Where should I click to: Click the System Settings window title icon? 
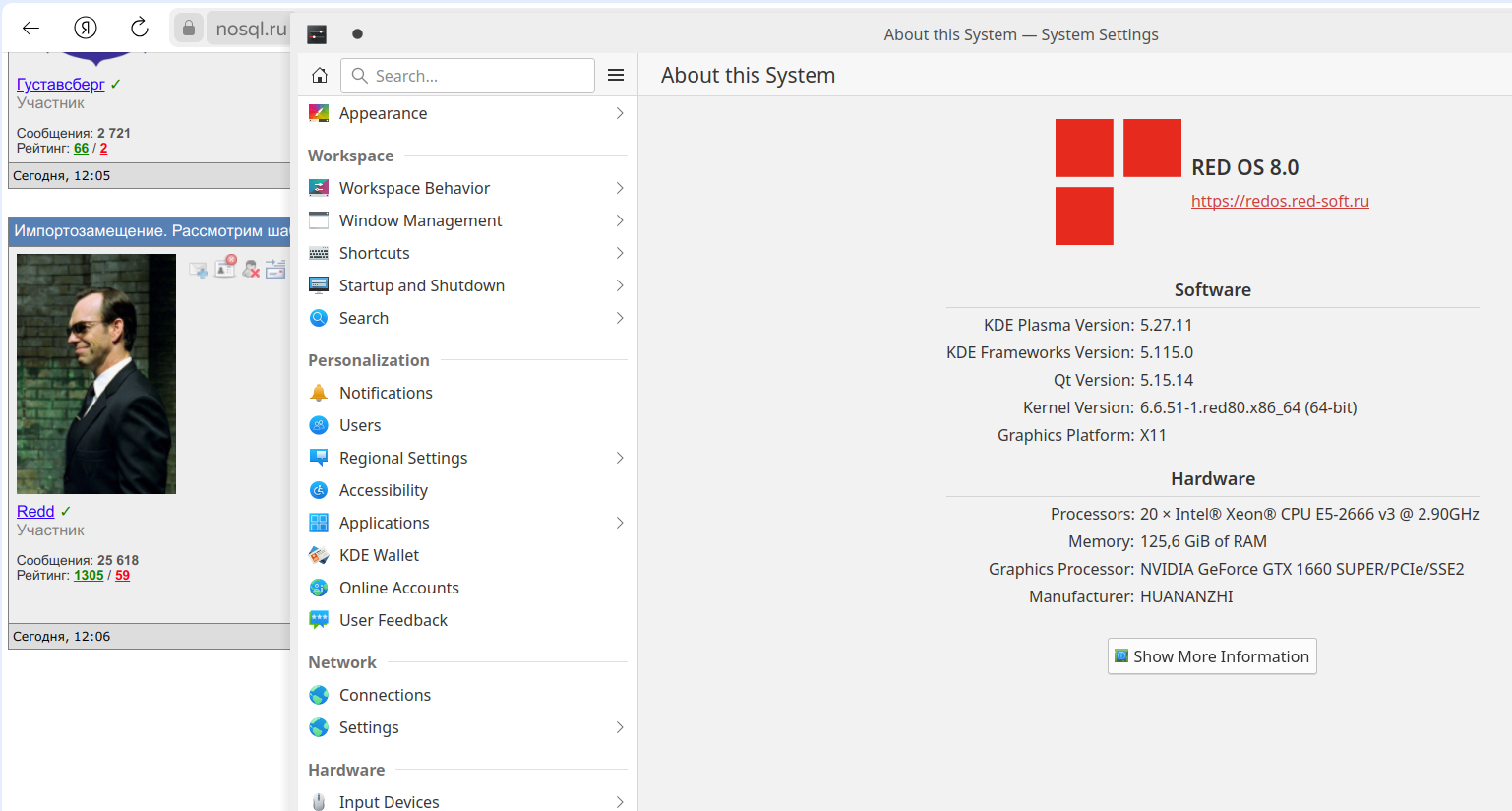click(x=317, y=34)
